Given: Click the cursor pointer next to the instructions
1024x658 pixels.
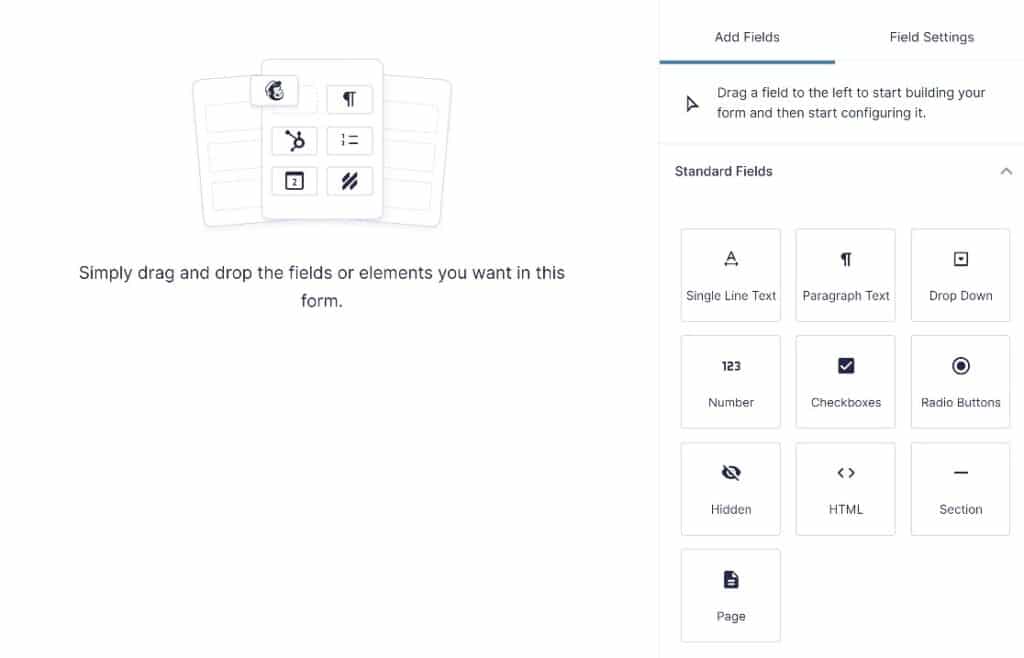Looking at the screenshot, I should (x=691, y=101).
